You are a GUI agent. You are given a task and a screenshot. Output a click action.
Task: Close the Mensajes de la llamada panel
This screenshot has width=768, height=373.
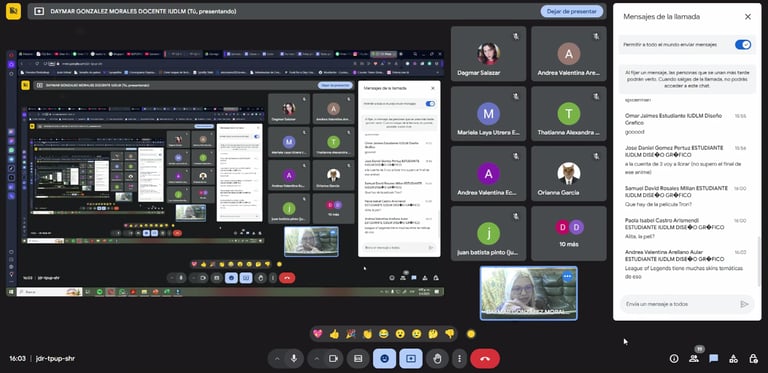coord(748,17)
